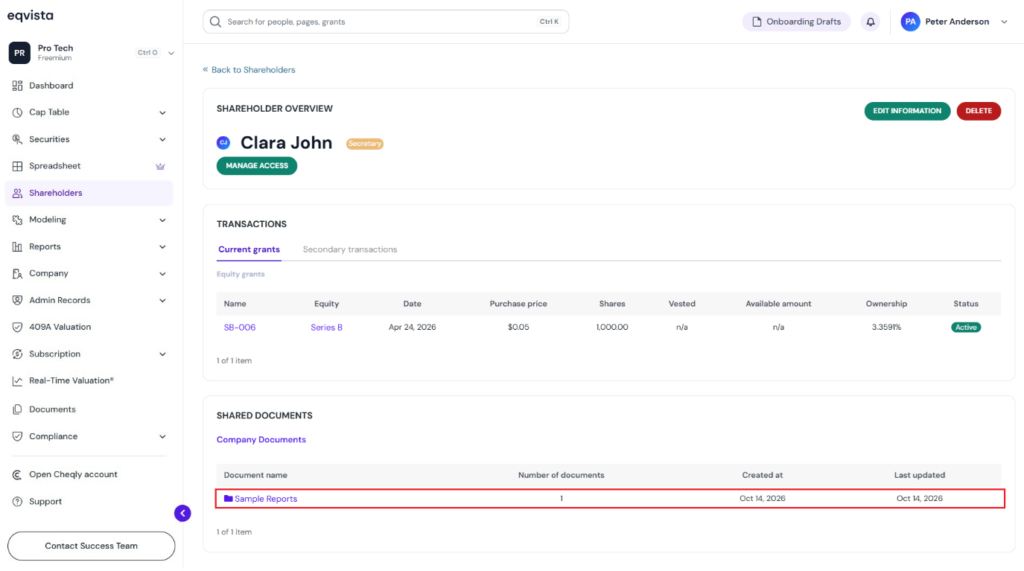Screen dimensions: 1024x571
Task: Click the search for people, pages, grants field
Action: click(385, 22)
